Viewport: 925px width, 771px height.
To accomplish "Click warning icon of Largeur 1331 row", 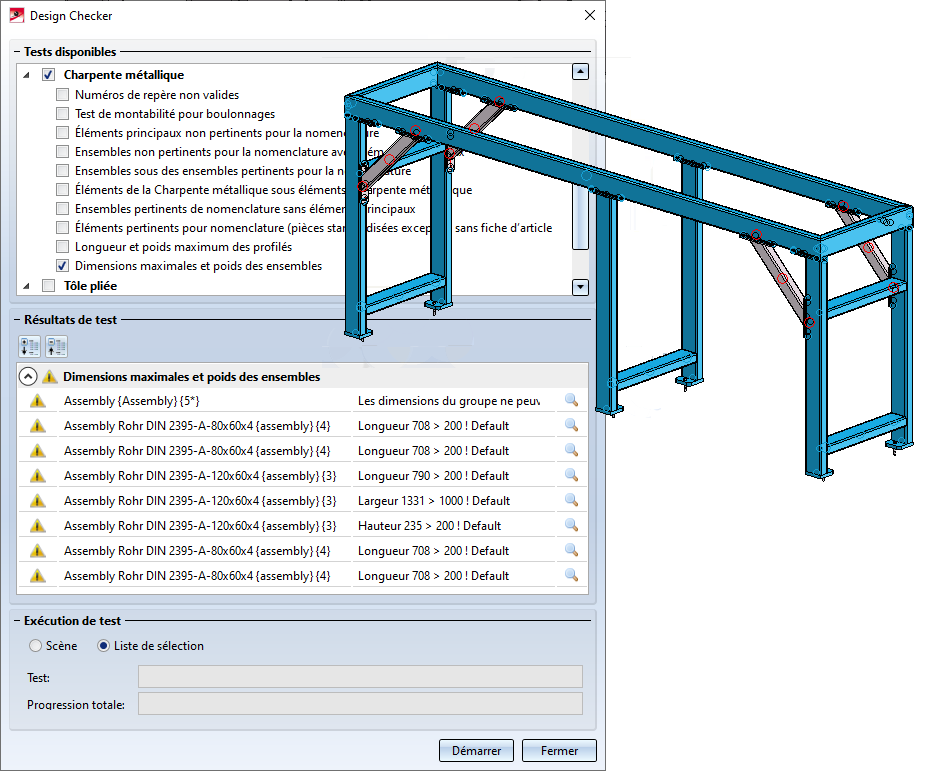I will (38, 500).
